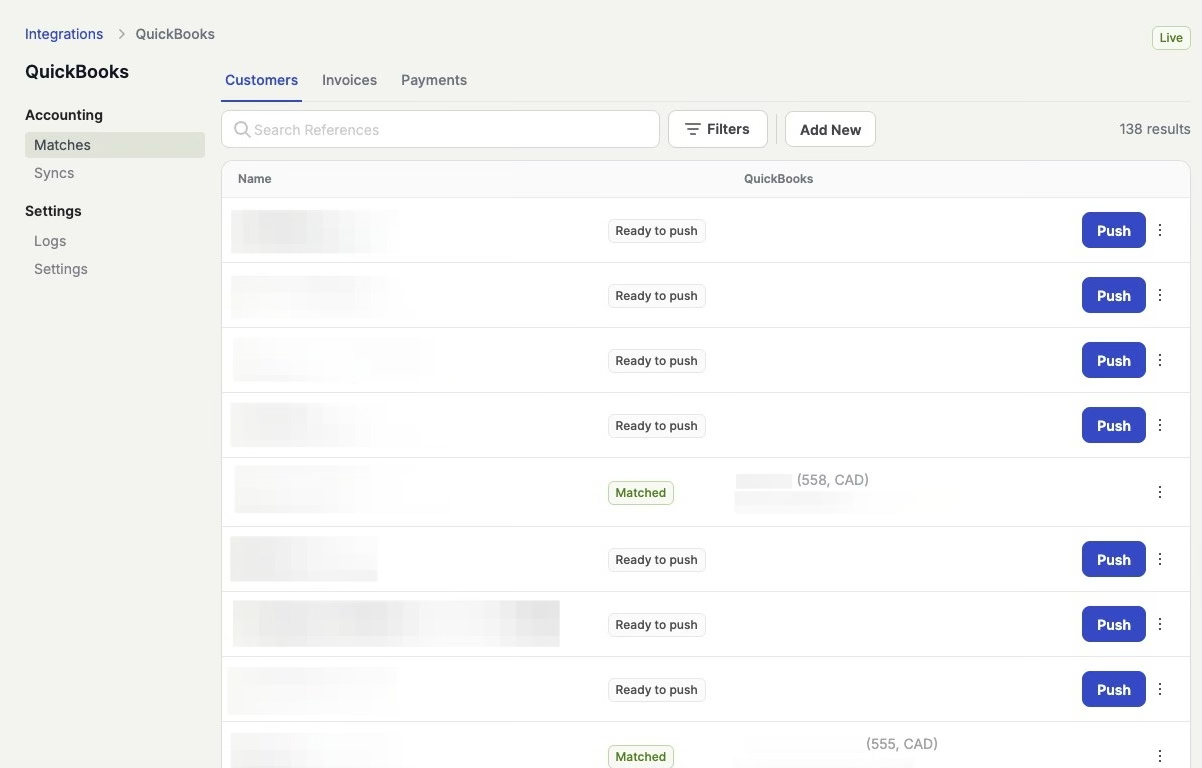
Task: Click the Add New button
Action: coord(830,129)
